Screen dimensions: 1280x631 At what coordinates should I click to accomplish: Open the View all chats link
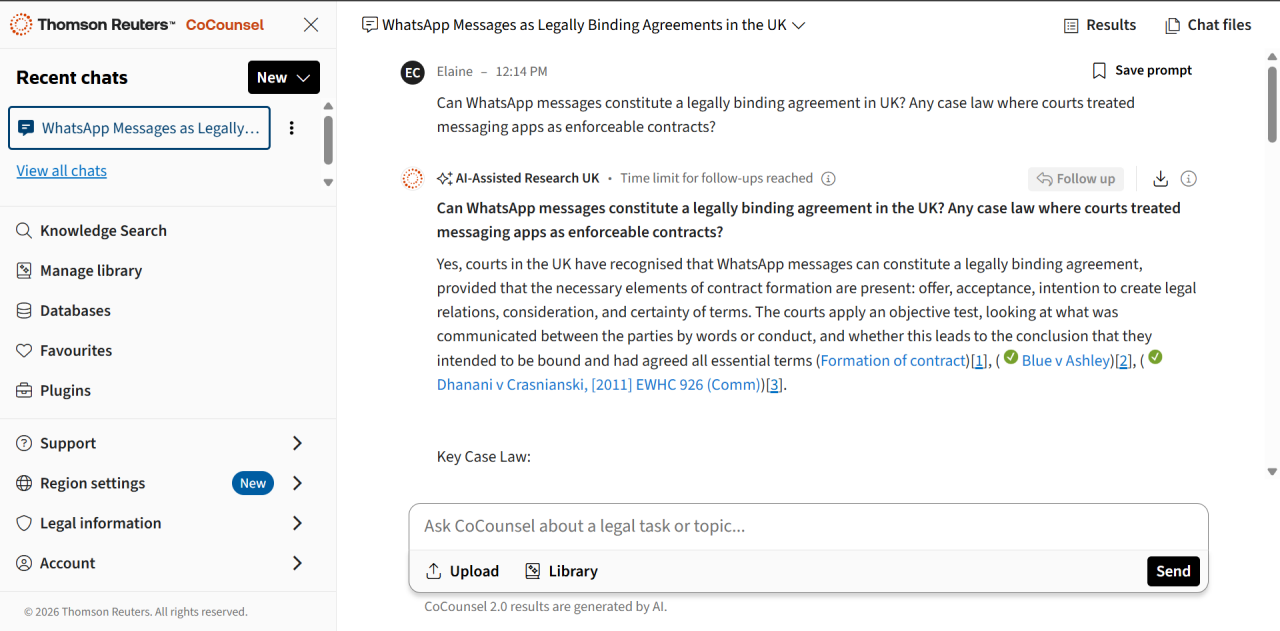(x=61, y=170)
